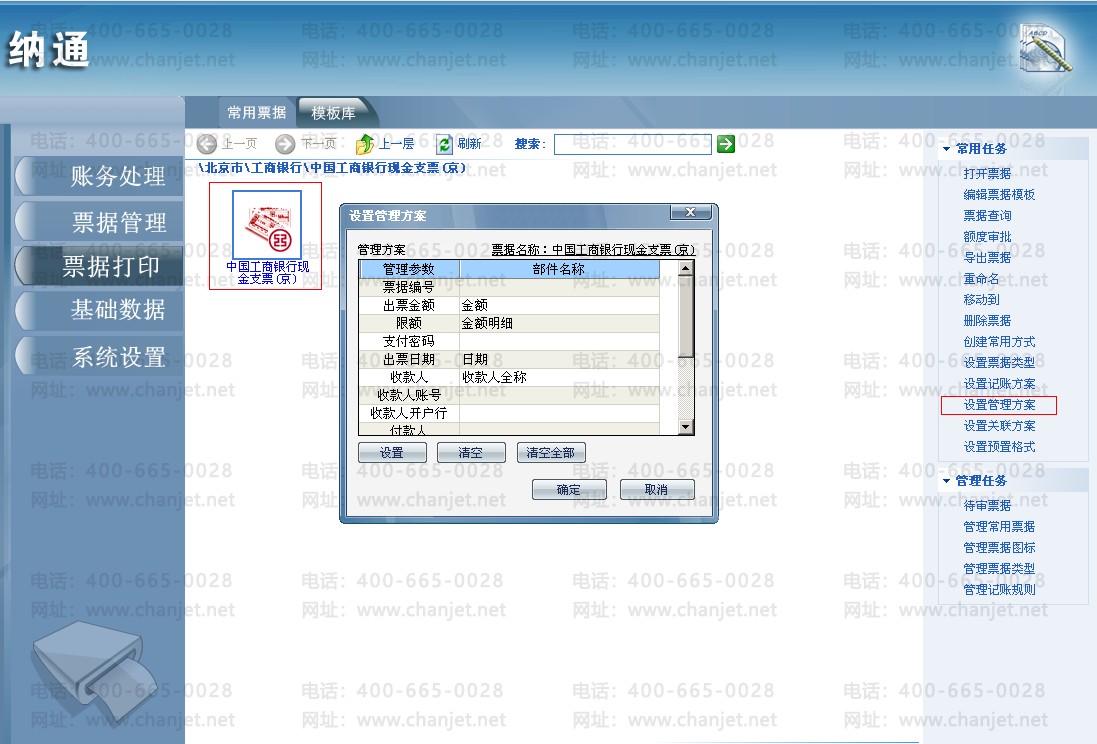Open the 账务处理 sidebar menu
The width and height of the screenshot is (1097, 744).
tap(99, 176)
